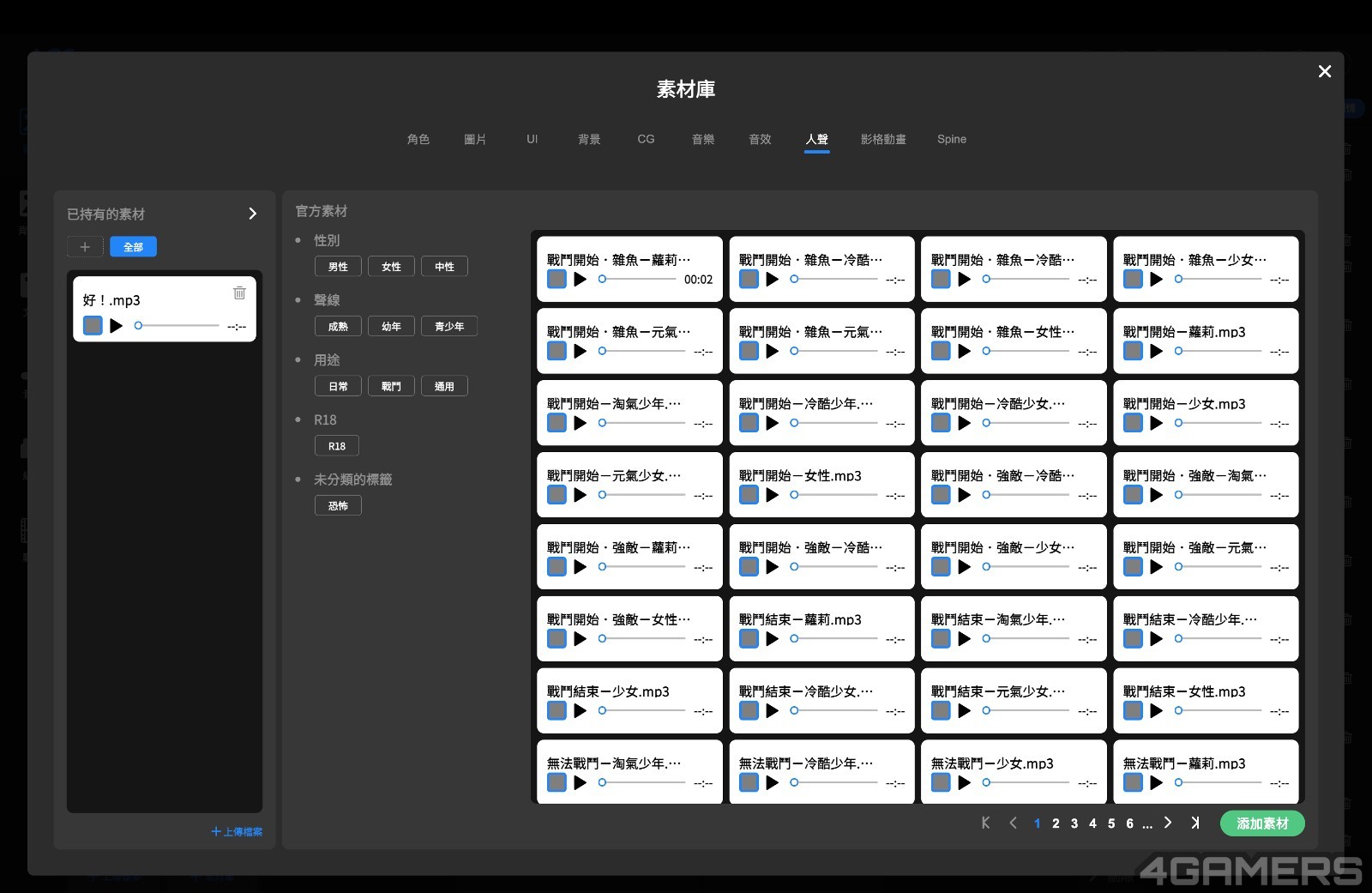Play the 戰鬥開始・雜魚－少女 voice clip

point(1157,279)
